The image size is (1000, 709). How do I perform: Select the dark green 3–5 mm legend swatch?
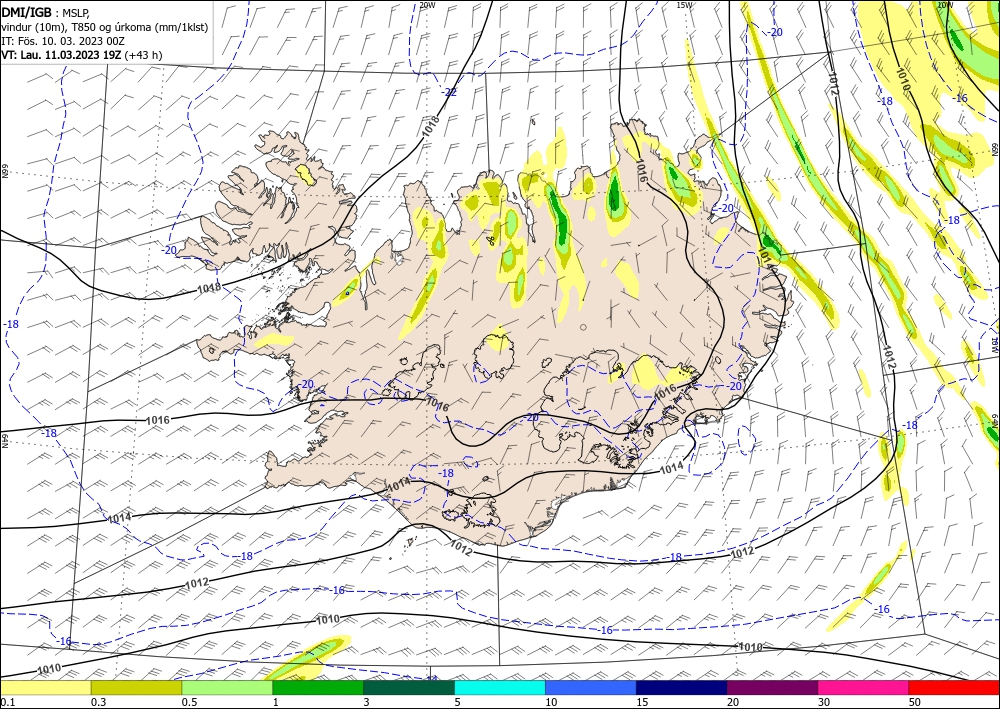(x=409, y=687)
